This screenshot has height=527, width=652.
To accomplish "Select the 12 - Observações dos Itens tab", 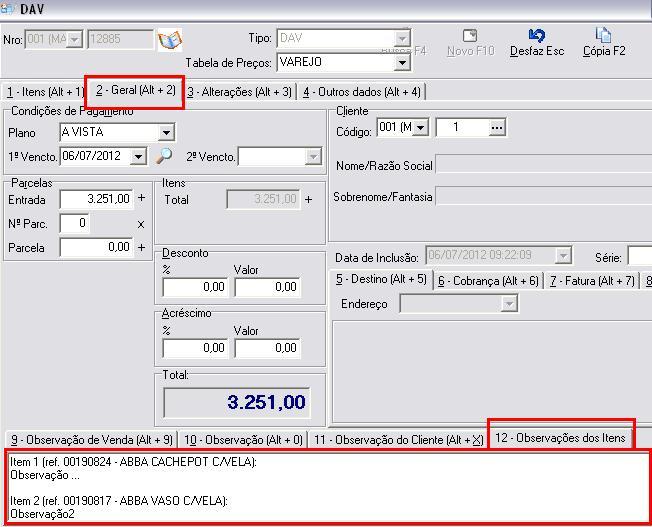I will click(x=560, y=438).
